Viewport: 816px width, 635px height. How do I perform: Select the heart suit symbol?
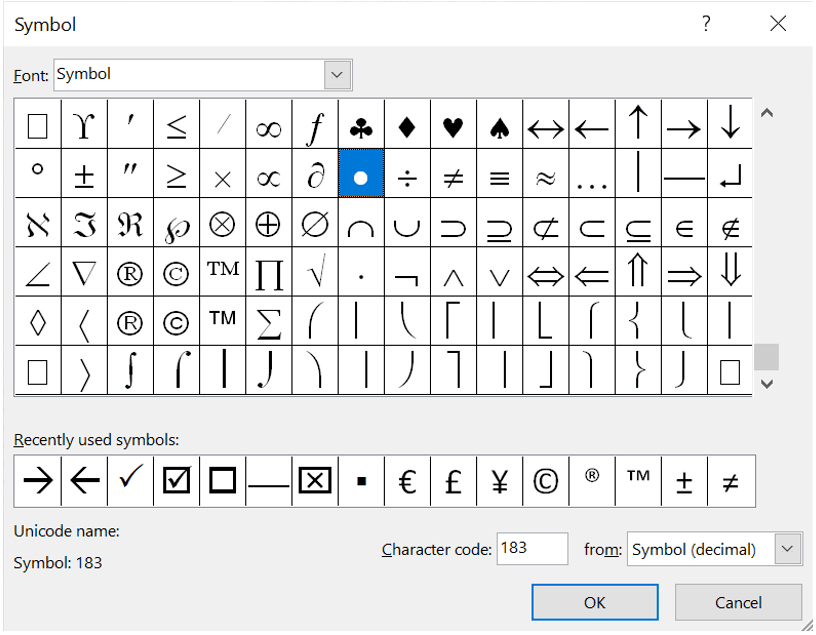pos(453,126)
